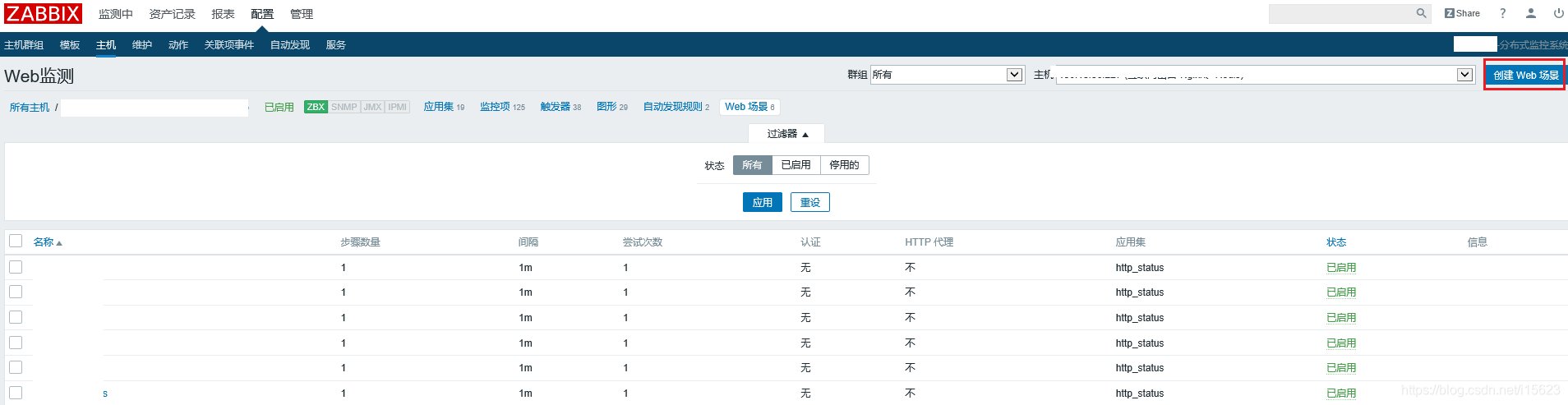Screen dimensions: 1568x405
Task: Toggle 已启用 status in first row
Action: [1341, 268]
